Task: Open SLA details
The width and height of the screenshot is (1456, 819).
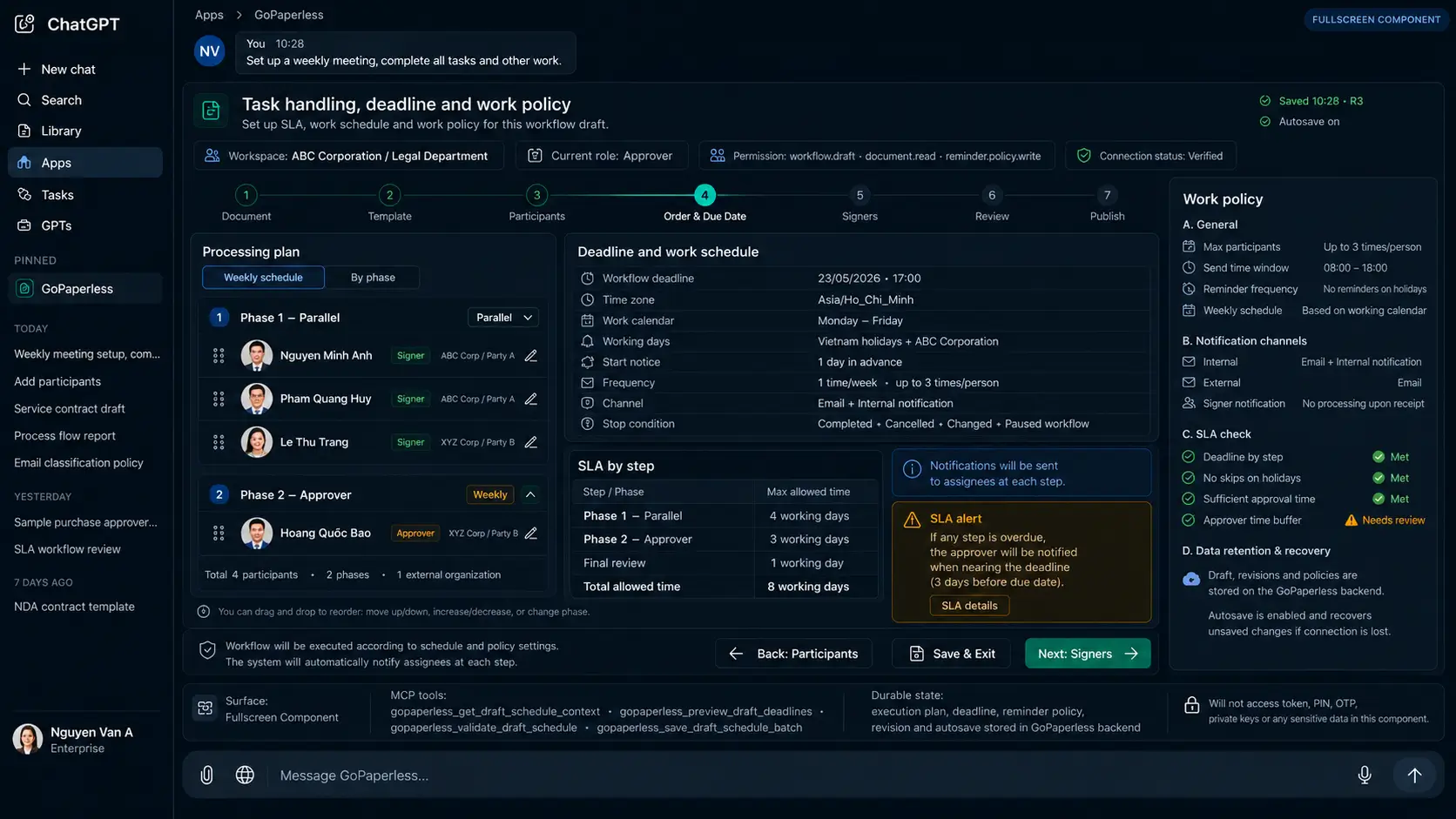Action: coord(969,606)
